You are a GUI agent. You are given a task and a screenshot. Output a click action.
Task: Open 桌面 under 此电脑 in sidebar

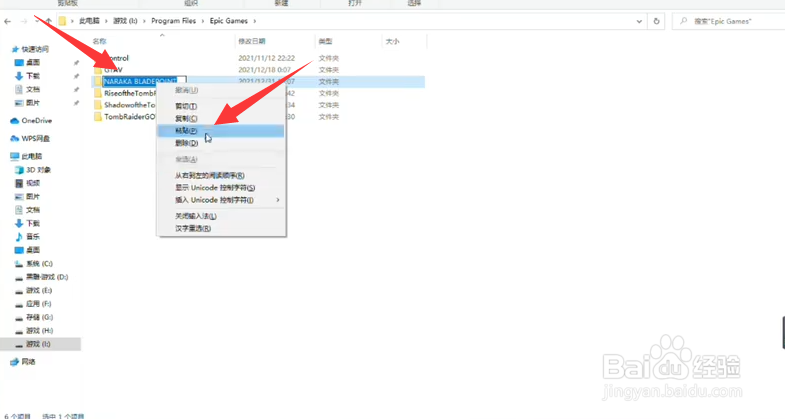click(x=33, y=250)
